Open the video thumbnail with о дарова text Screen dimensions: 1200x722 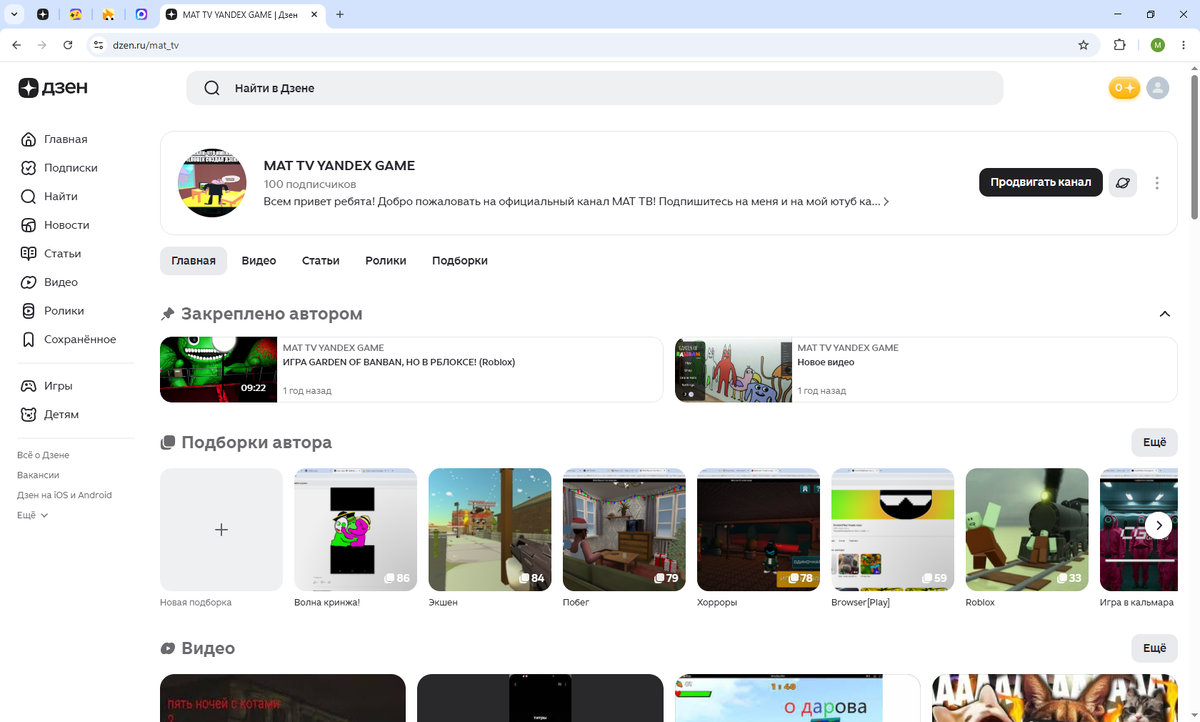click(x=797, y=698)
